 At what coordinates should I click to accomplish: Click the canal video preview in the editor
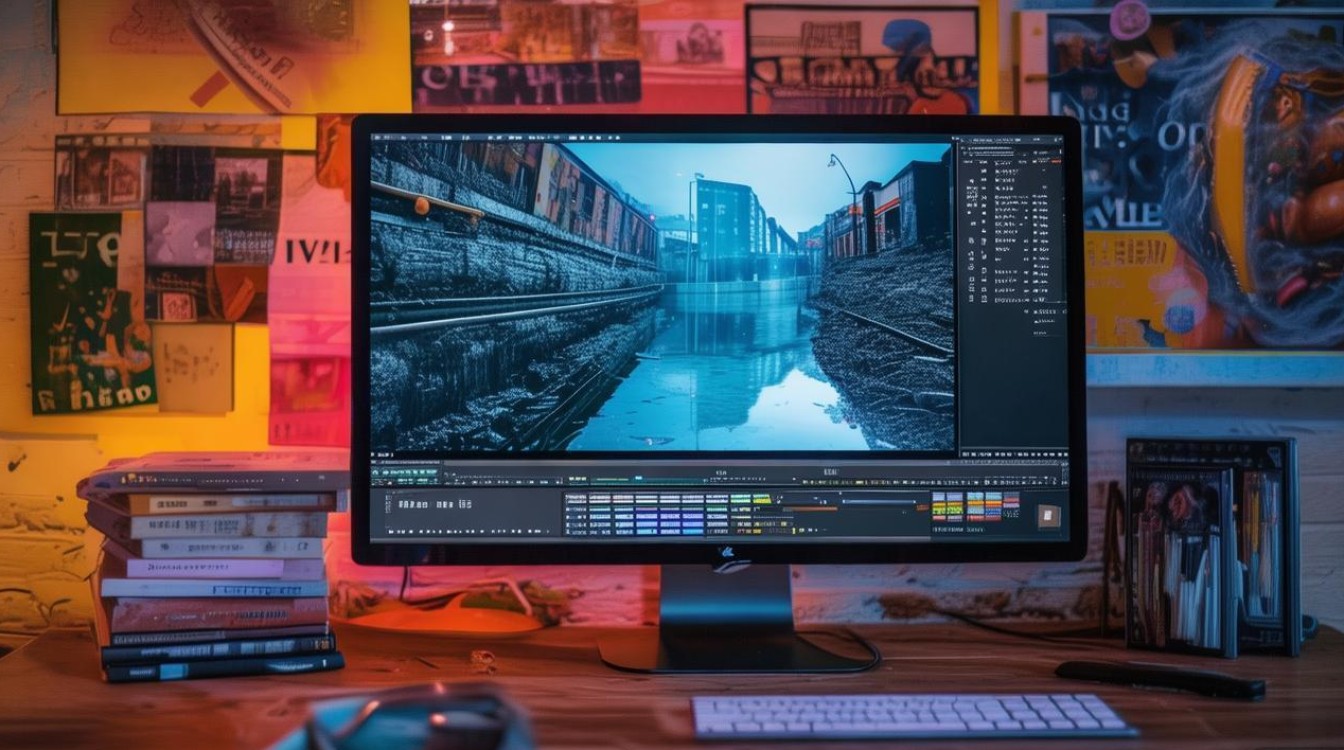tap(662, 296)
